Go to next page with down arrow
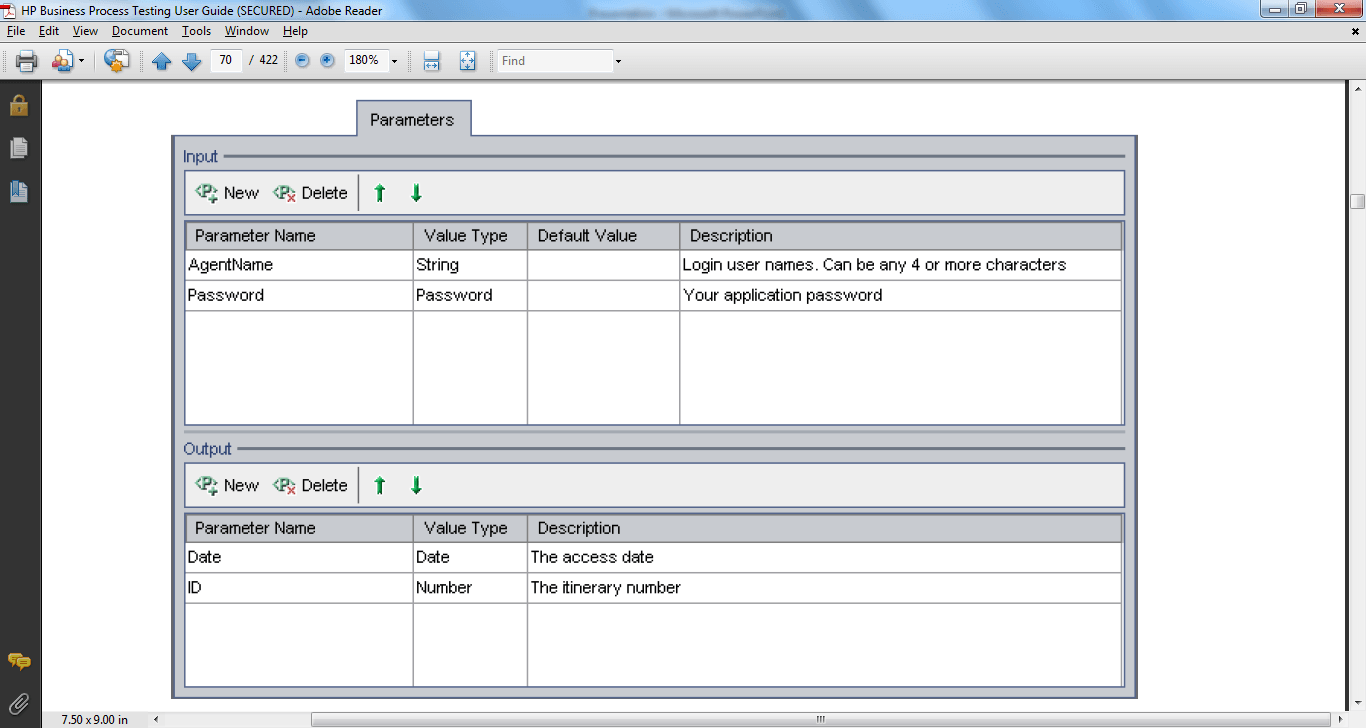This screenshot has width=1366, height=728. click(192, 61)
